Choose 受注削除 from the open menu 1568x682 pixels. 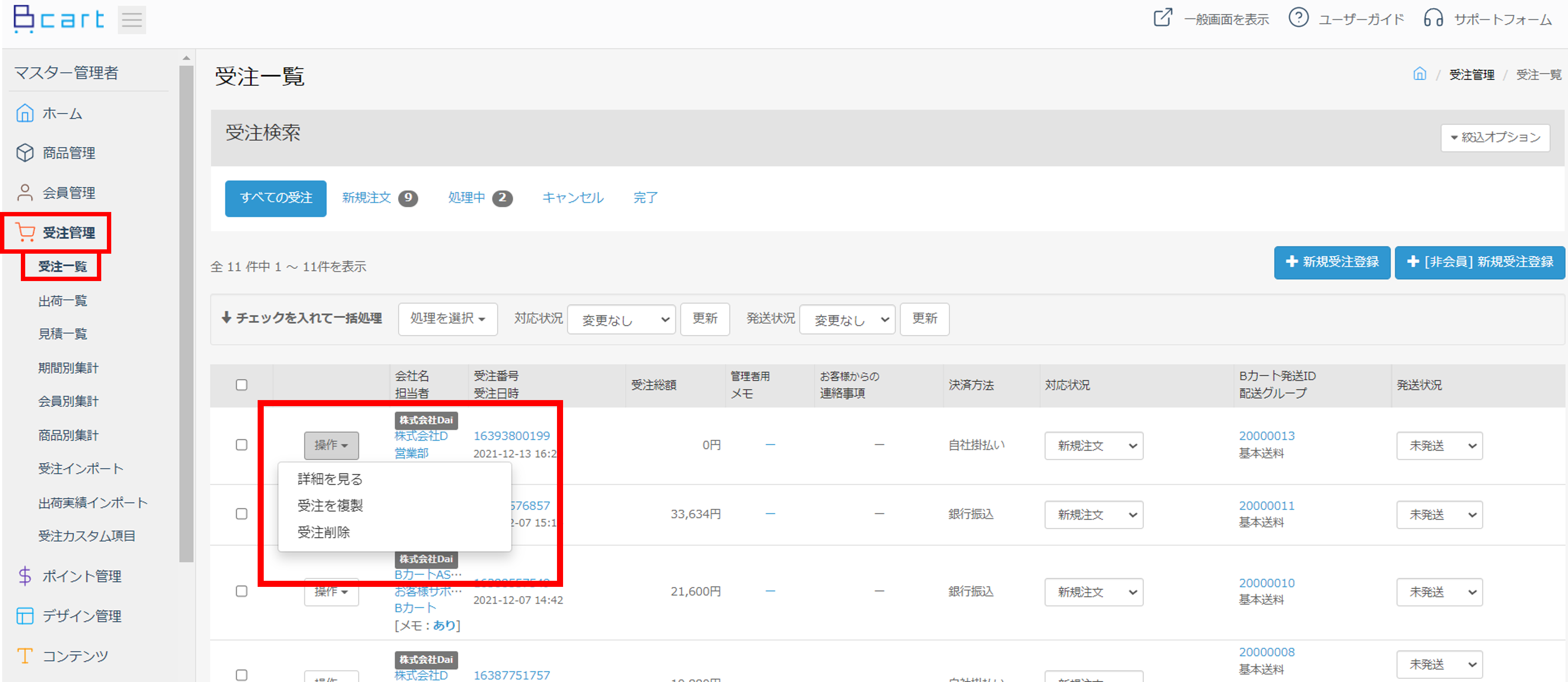[x=324, y=532]
